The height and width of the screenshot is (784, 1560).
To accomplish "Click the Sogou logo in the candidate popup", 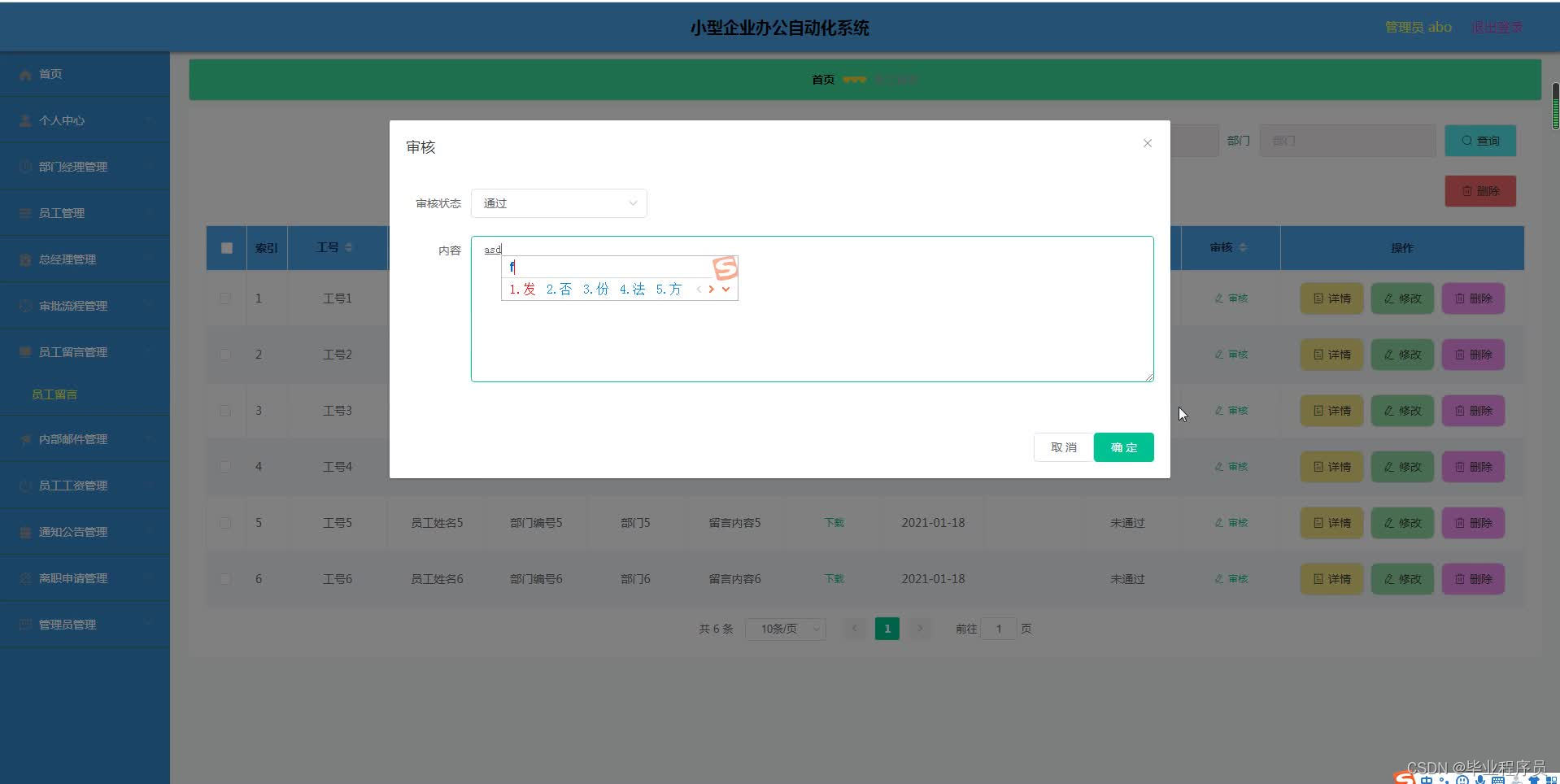I will tap(725, 268).
